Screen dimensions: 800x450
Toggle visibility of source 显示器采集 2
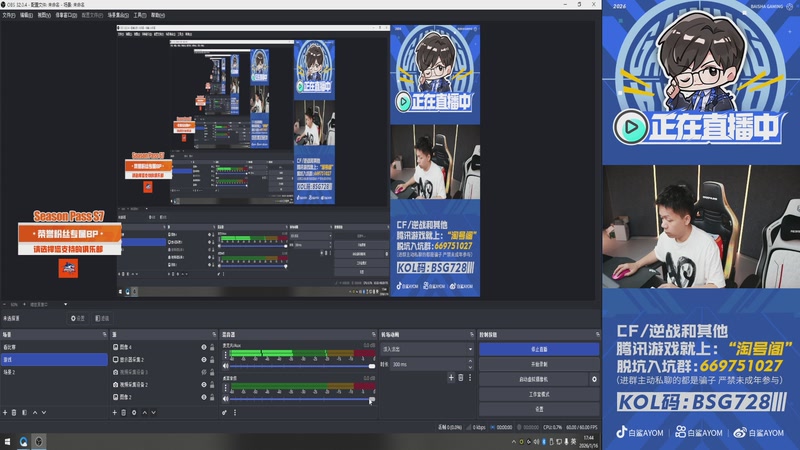tap(204, 360)
